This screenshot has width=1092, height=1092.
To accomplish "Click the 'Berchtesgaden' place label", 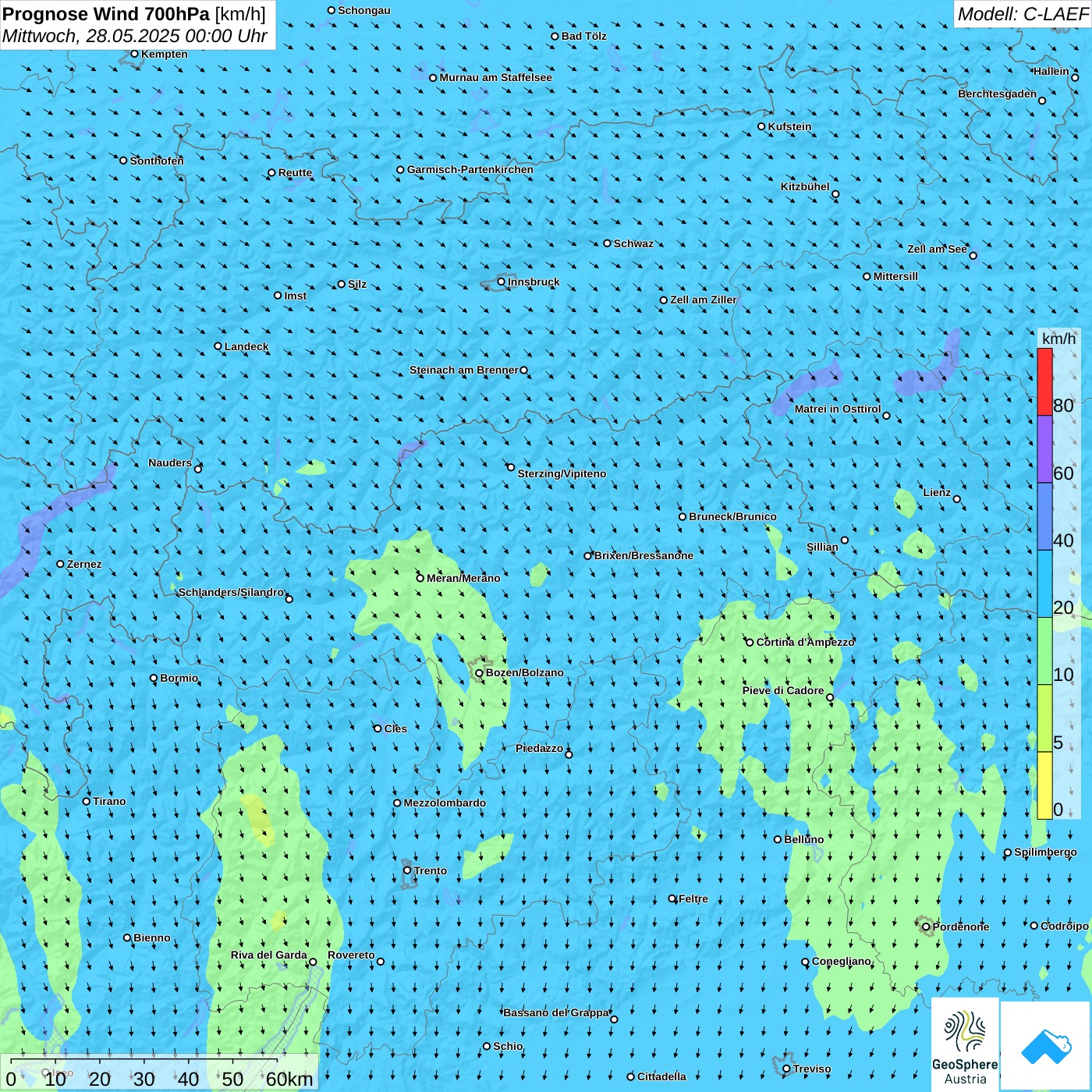I will coord(998,94).
